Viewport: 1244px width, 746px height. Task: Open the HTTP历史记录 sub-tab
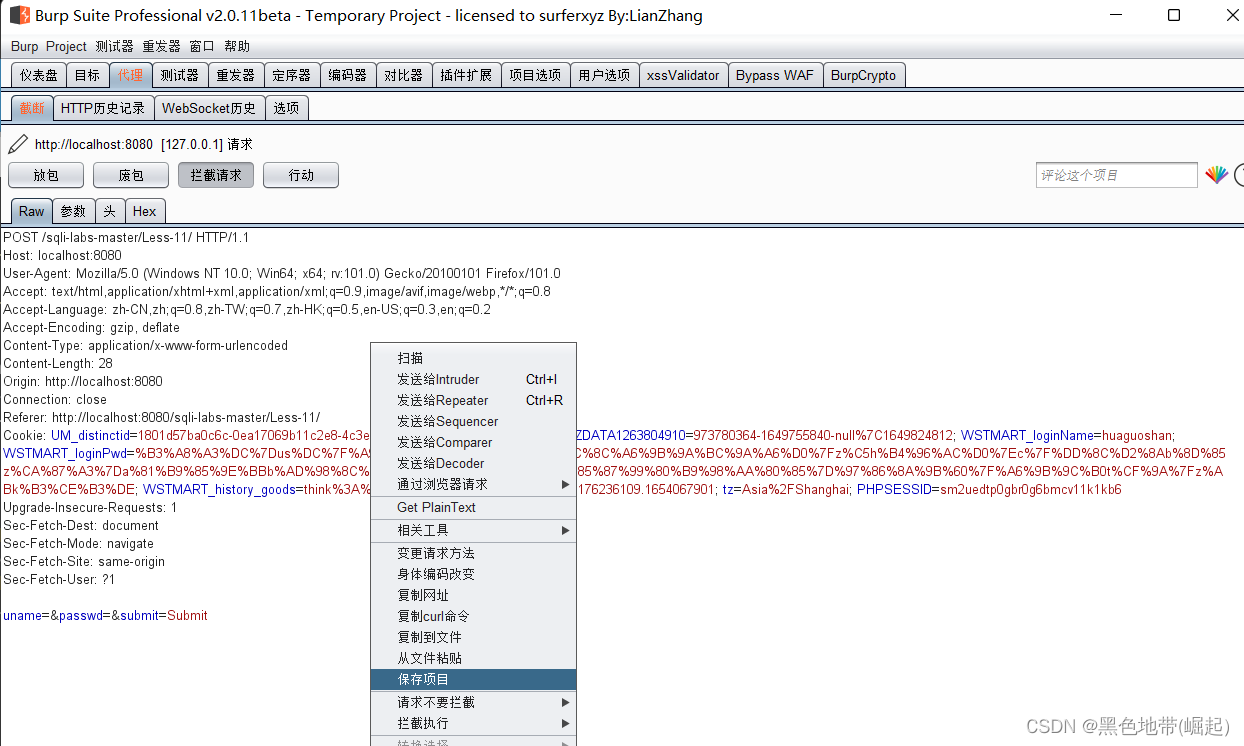[103, 108]
